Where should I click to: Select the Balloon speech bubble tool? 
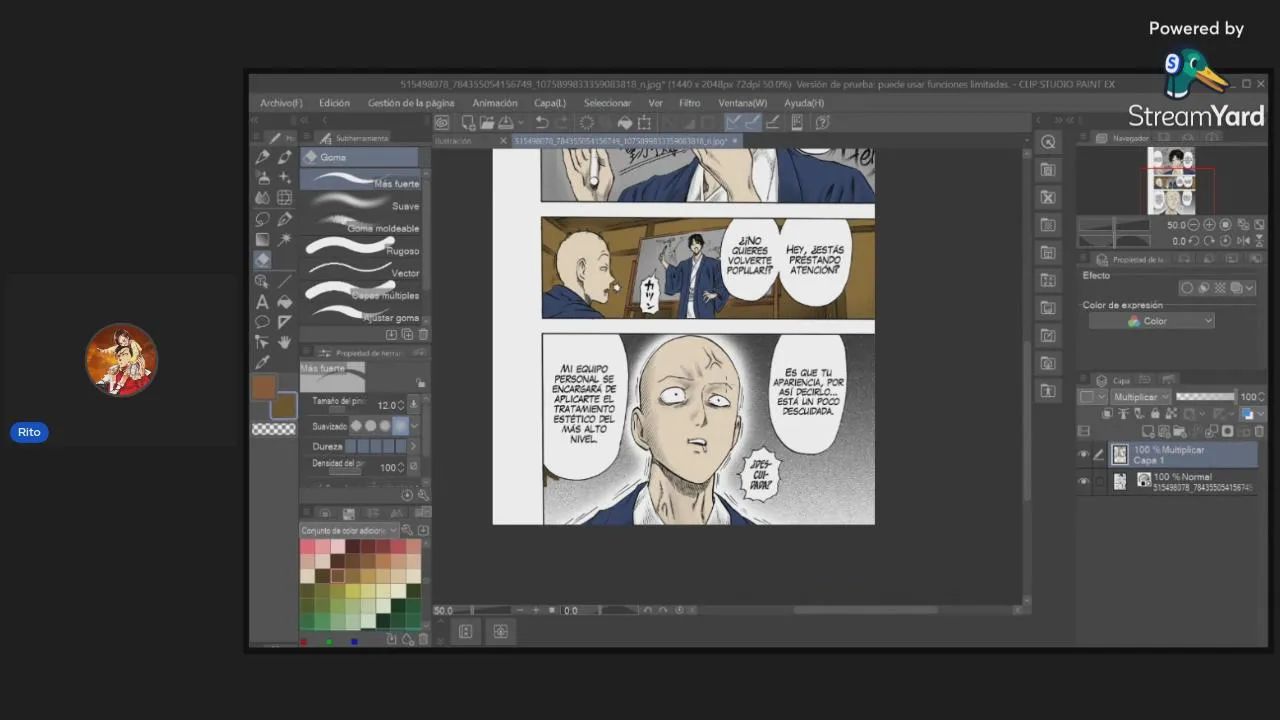(262, 322)
